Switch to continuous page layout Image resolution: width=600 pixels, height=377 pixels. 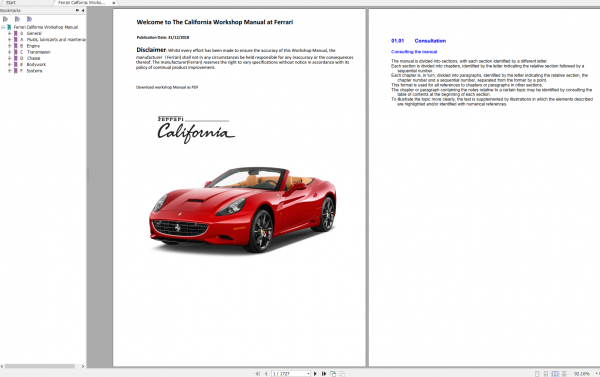pos(546,374)
